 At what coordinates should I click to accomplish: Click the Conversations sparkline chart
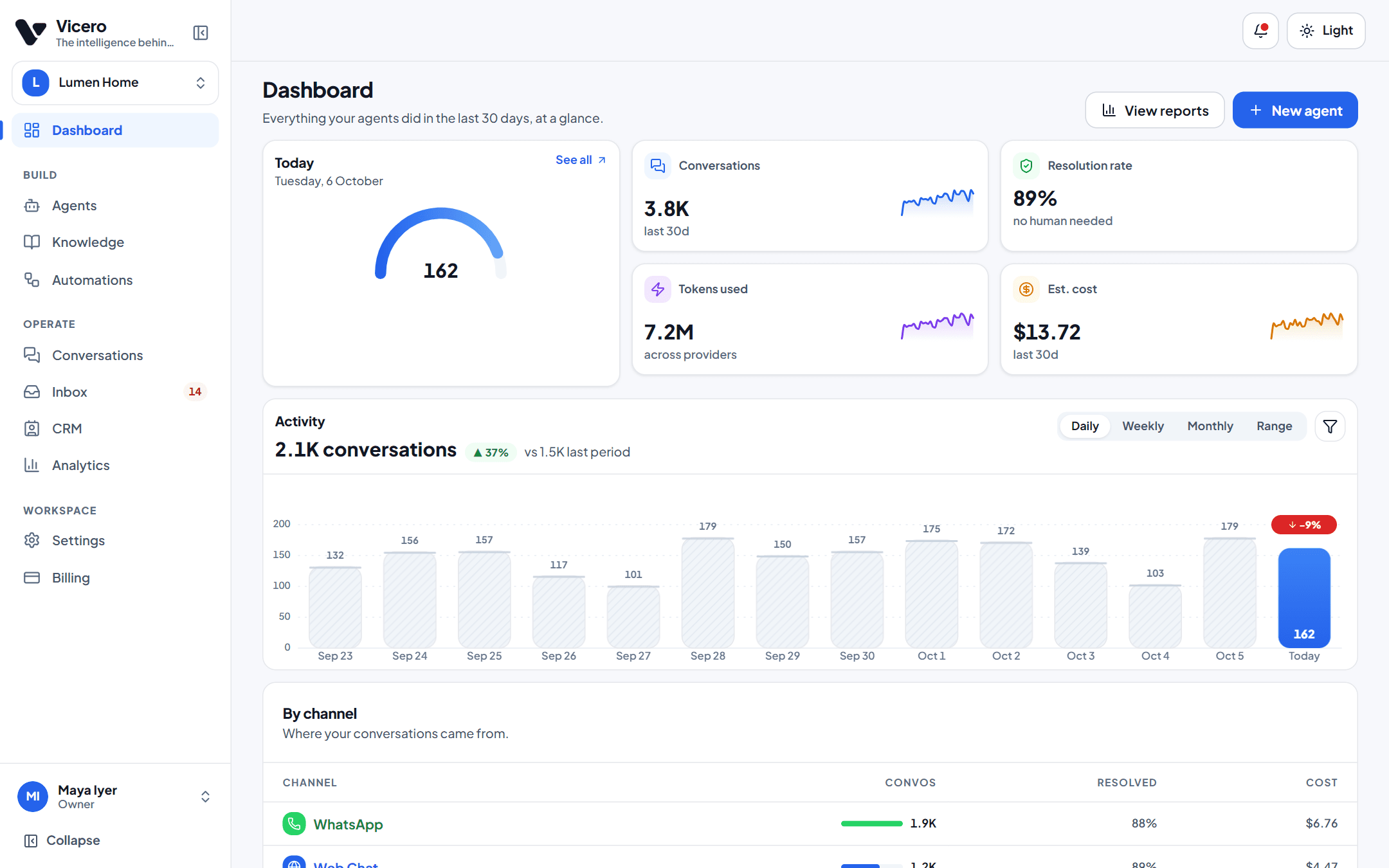click(937, 202)
